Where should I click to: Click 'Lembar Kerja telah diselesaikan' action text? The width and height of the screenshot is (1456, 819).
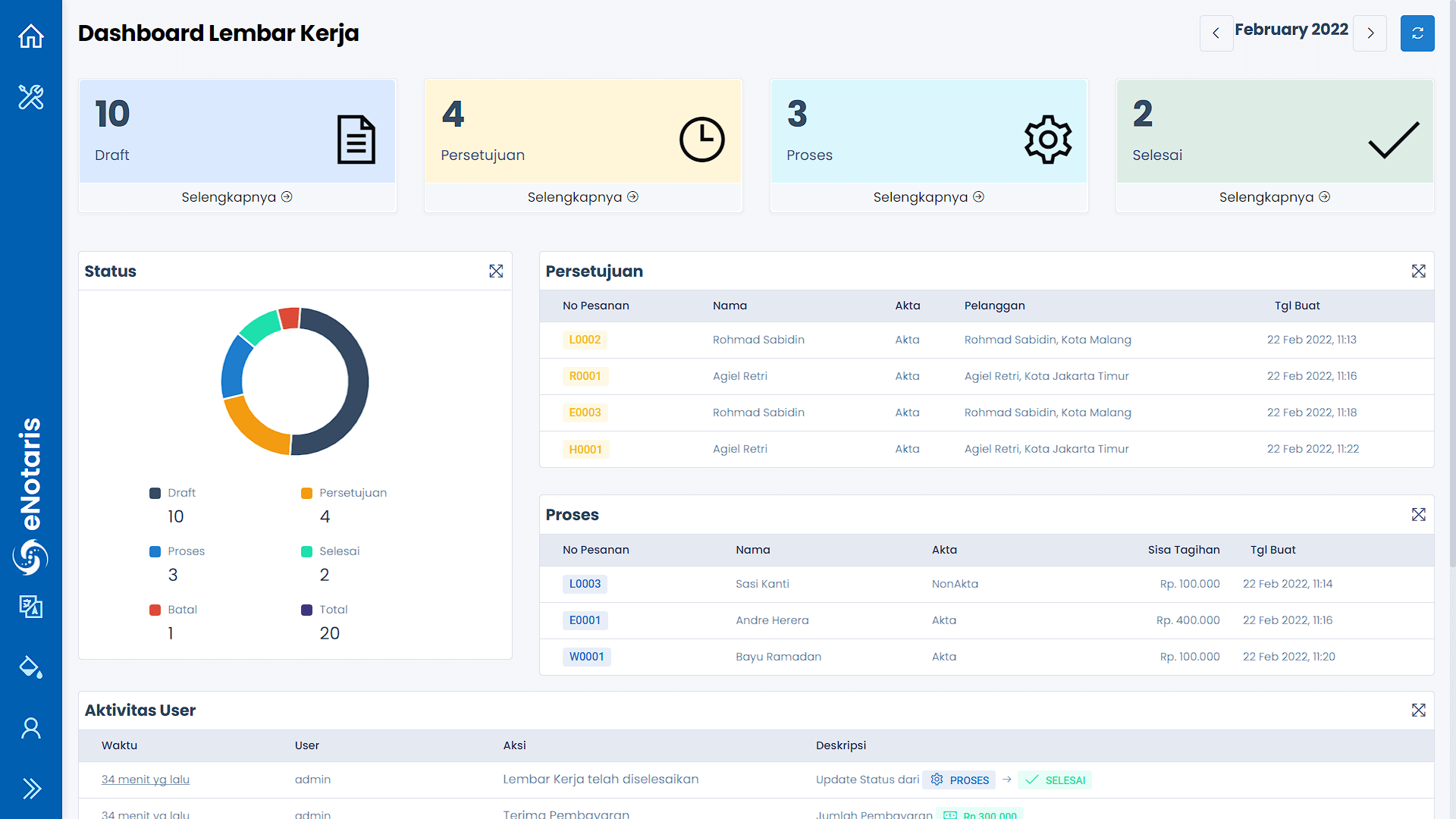pos(601,780)
